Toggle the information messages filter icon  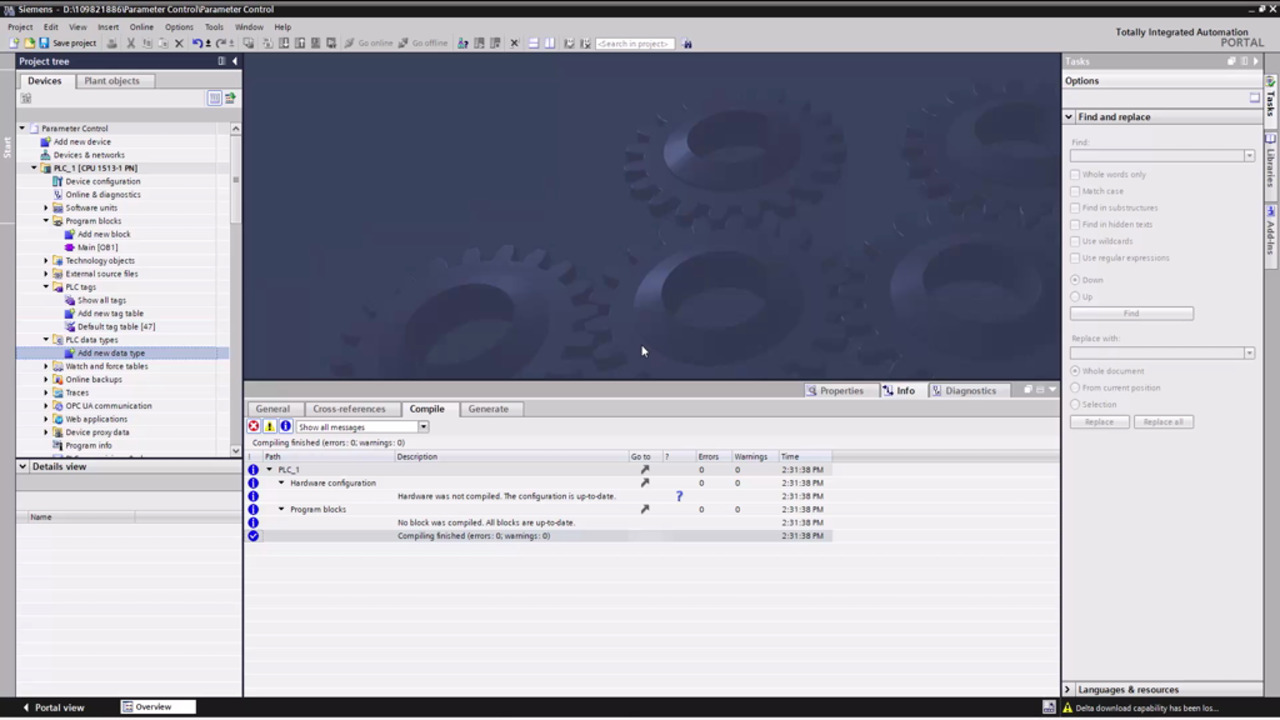tap(285, 427)
